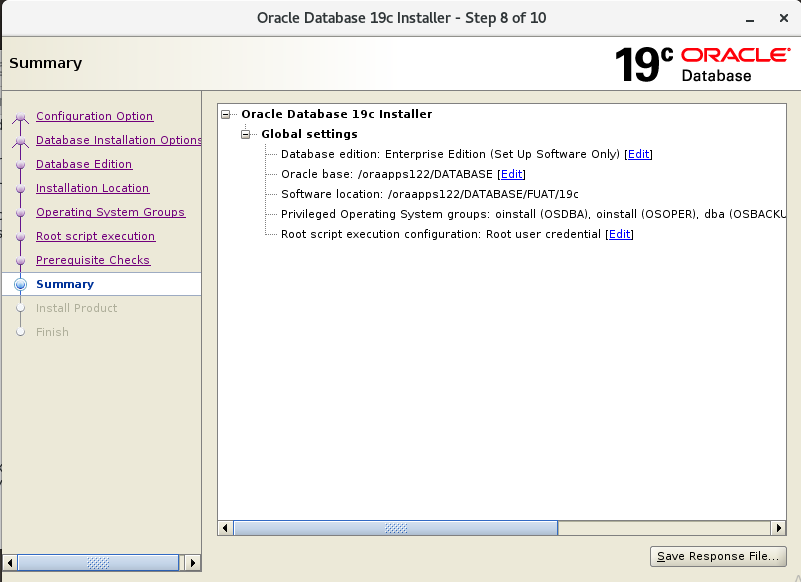Screen dimensions: 801x582
Task: Collapse the Oracle Database 19c Installer tree node
Action: click(x=226, y=114)
